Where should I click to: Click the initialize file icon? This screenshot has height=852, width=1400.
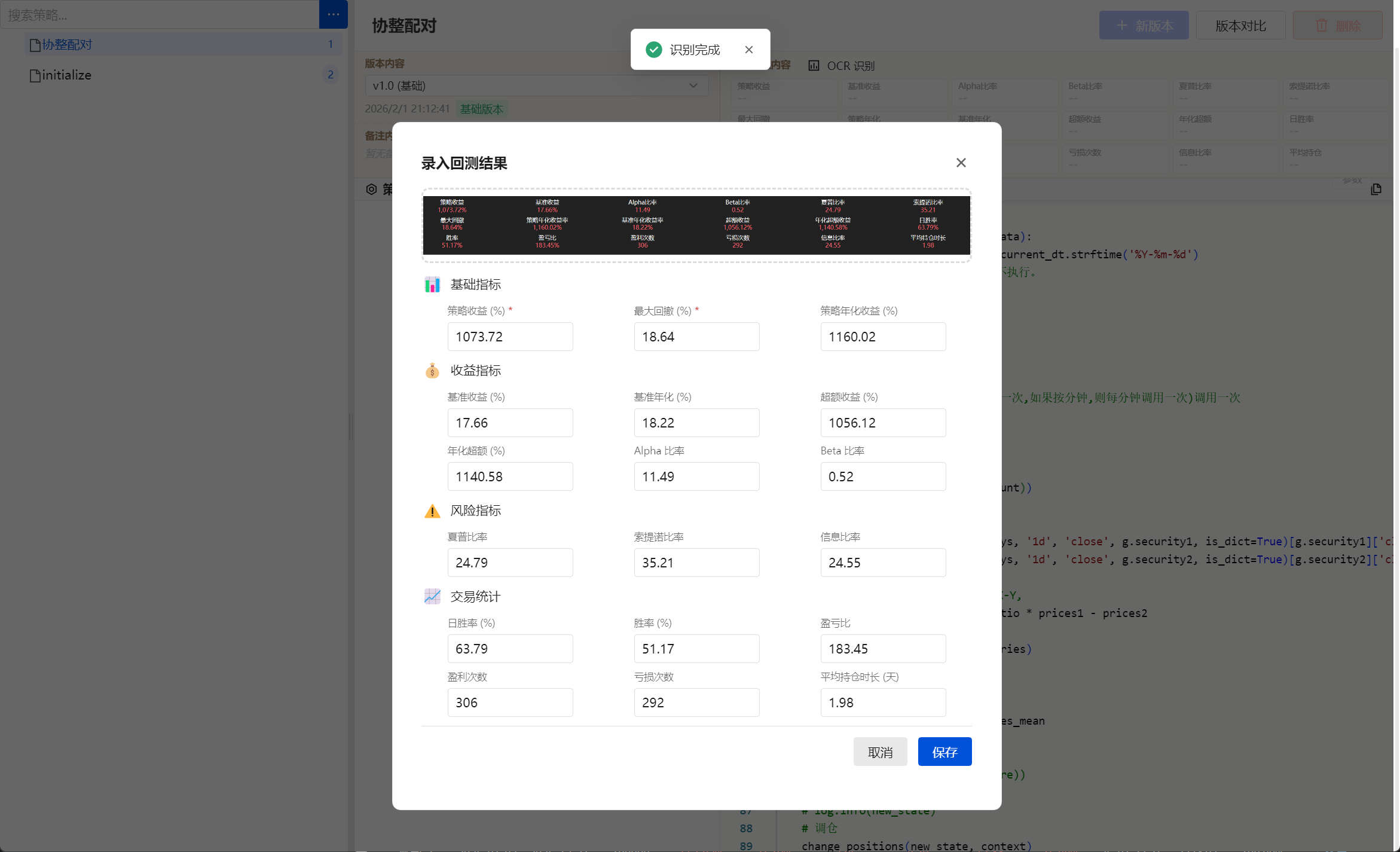35,75
